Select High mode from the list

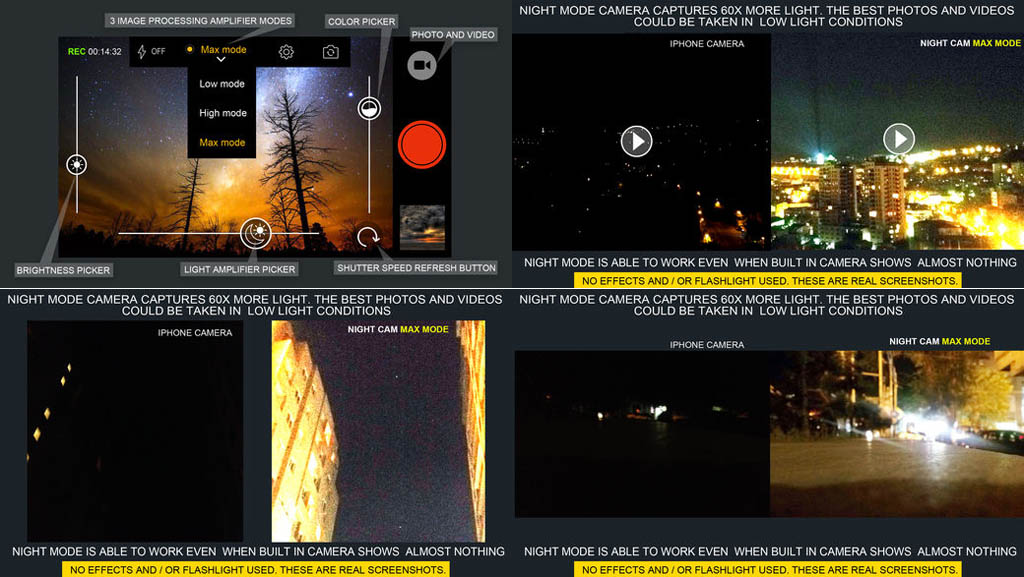click(222, 113)
